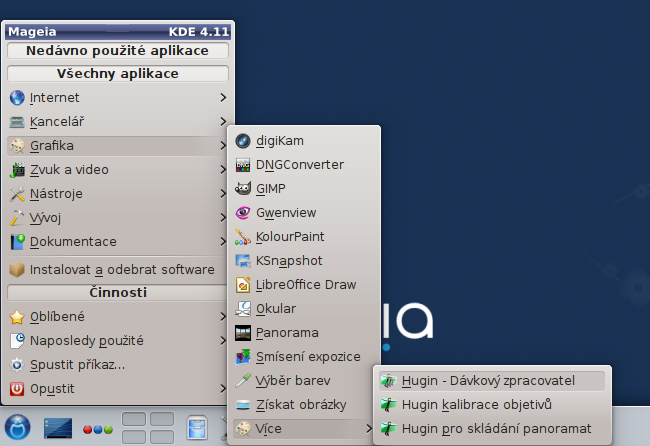Expand the Vývoj submenu arrow

click(223, 218)
